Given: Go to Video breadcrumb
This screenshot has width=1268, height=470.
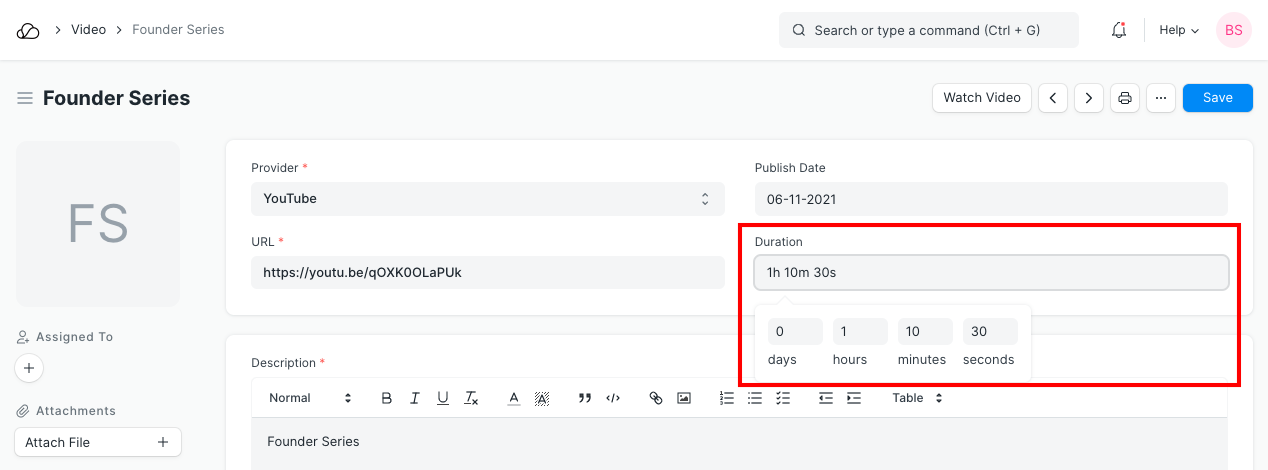Looking at the screenshot, I should [88, 30].
